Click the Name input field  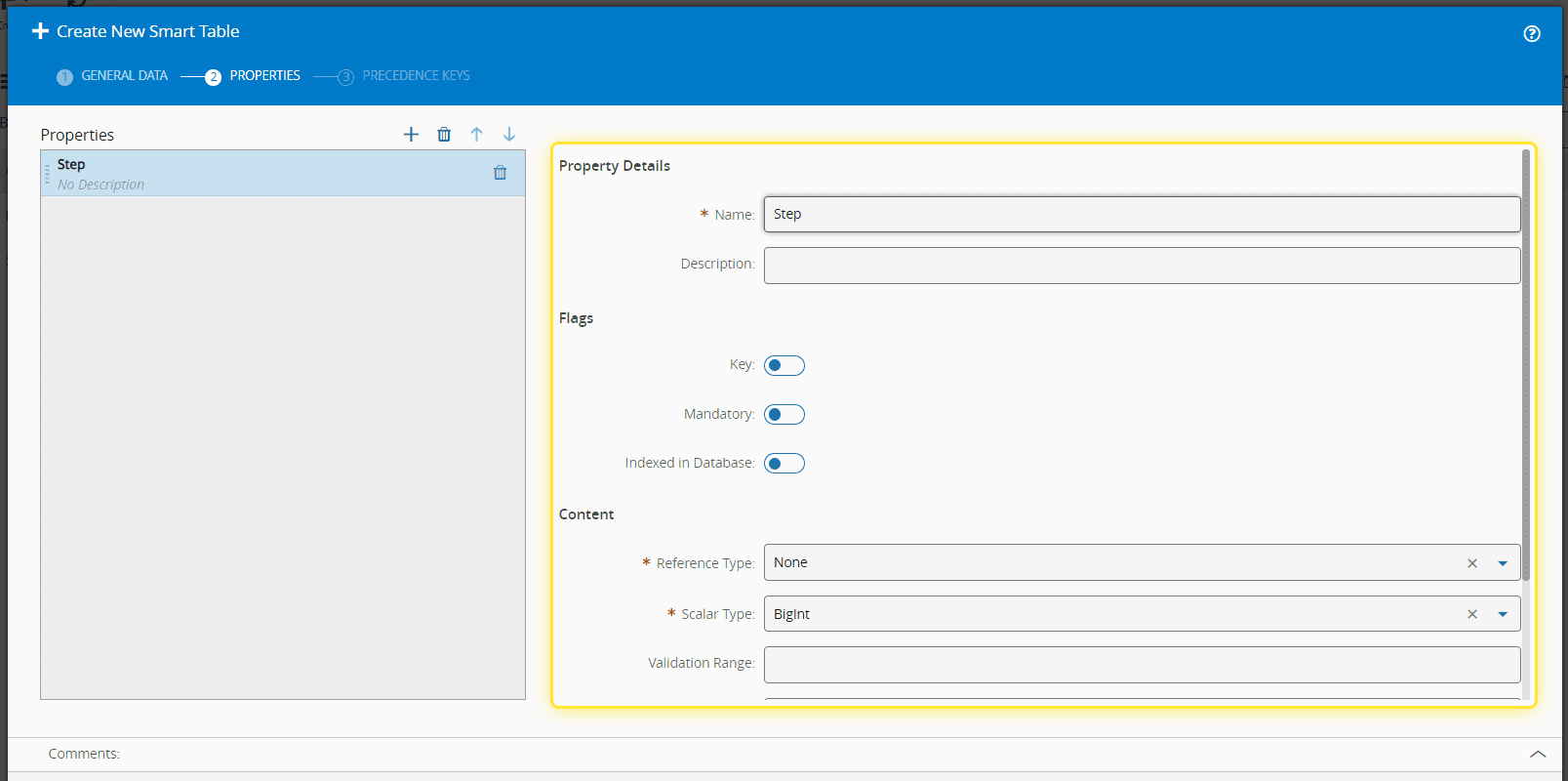pos(1141,215)
